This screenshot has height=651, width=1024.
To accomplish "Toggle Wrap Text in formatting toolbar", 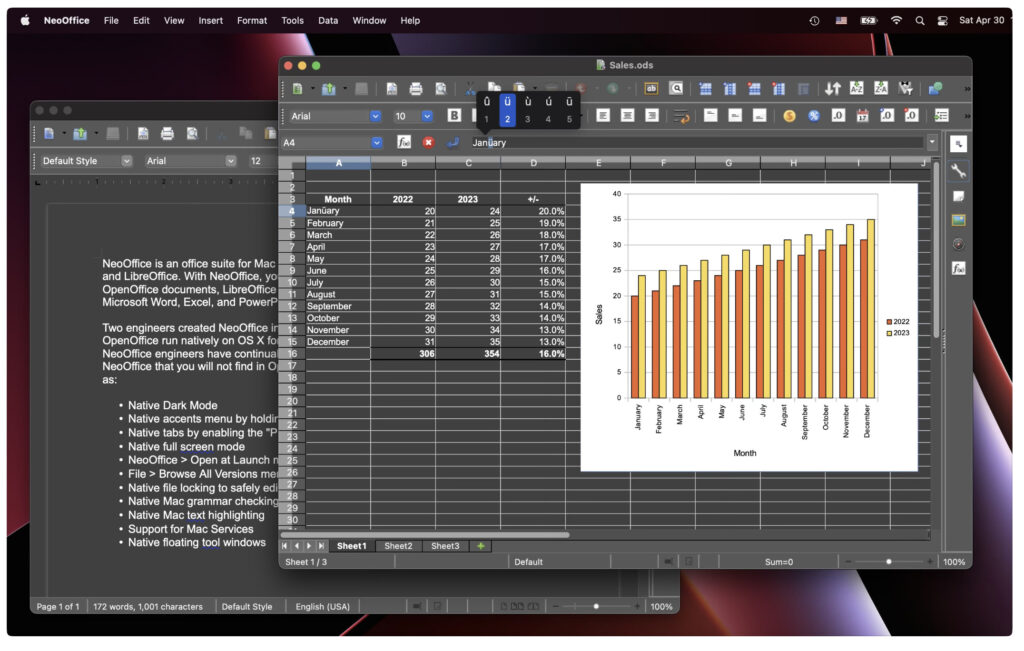I will pos(682,116).
